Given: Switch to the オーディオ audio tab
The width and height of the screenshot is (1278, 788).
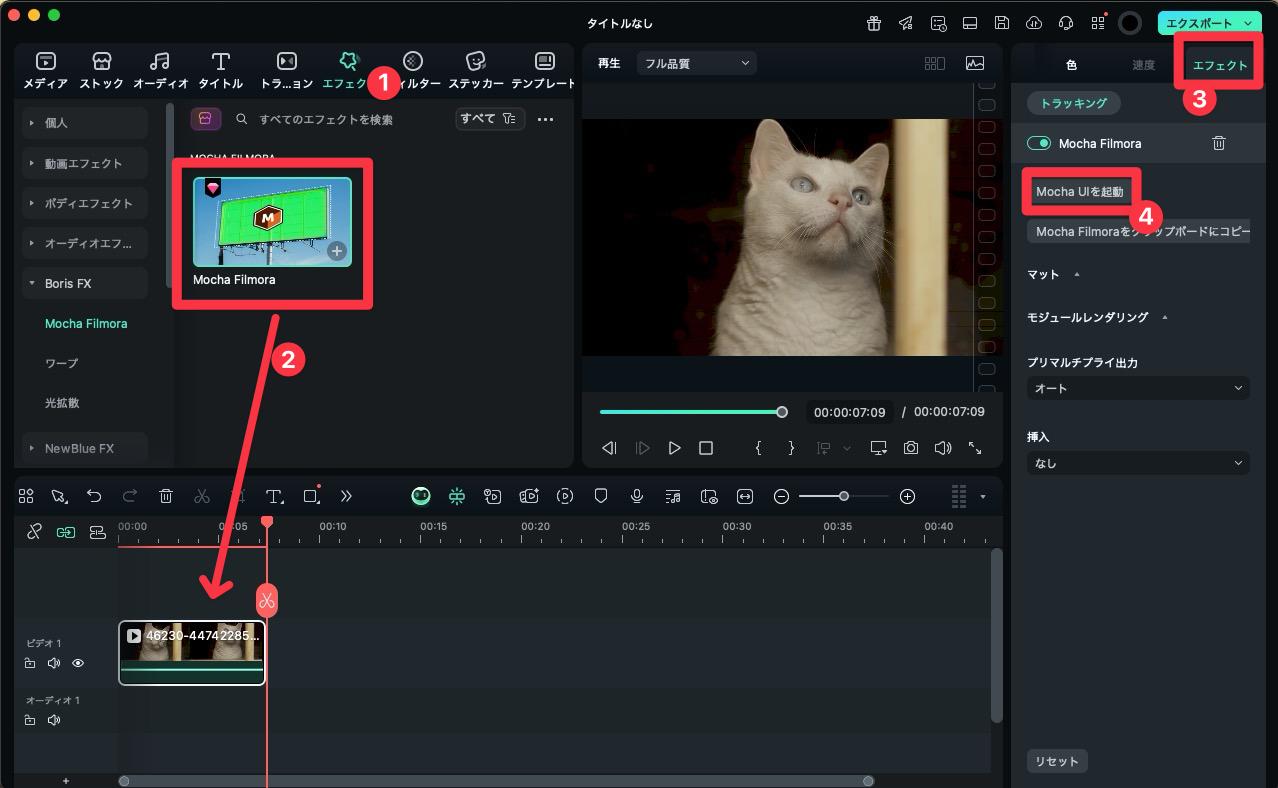Looking at the screenshot, I should [160, 70].
